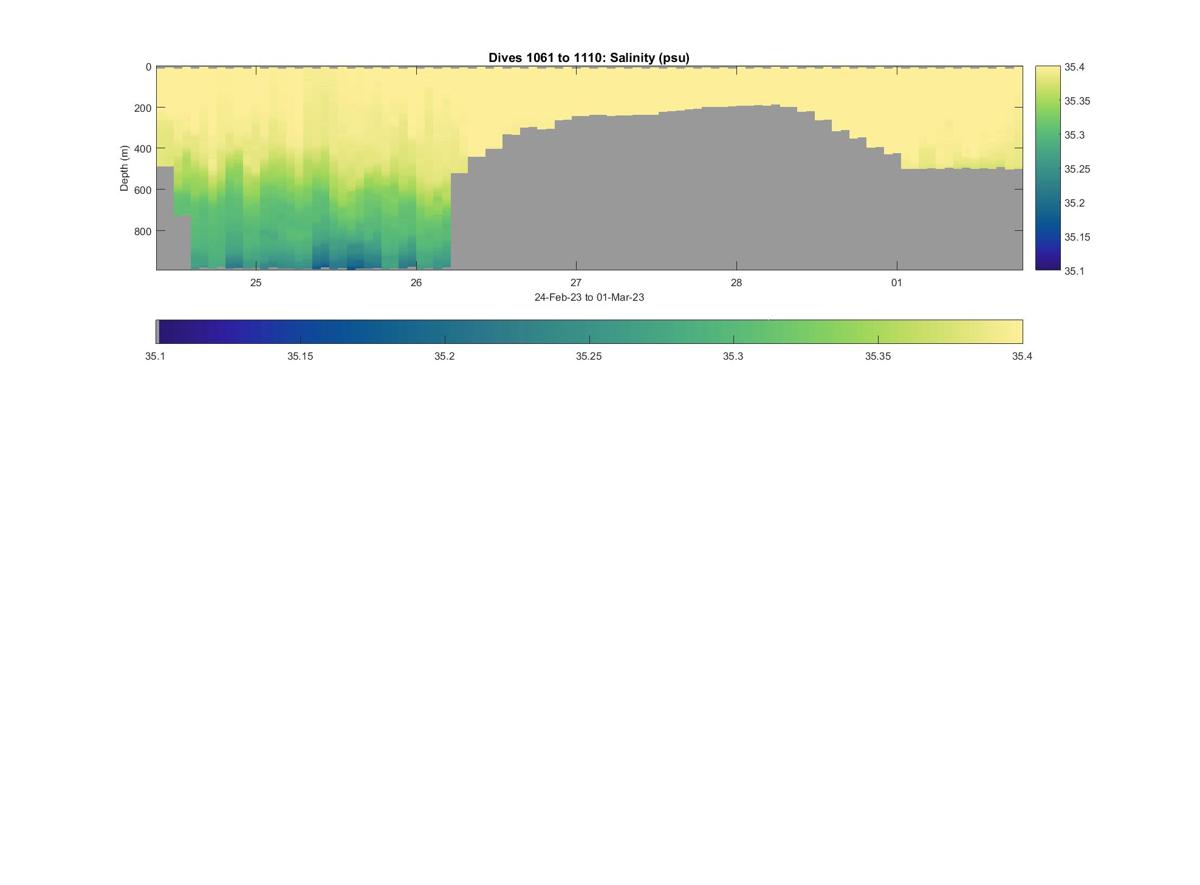Click horizontal colorbar label '35.1'
This screenshot has width=1200, height=885.
pos(156,356)
